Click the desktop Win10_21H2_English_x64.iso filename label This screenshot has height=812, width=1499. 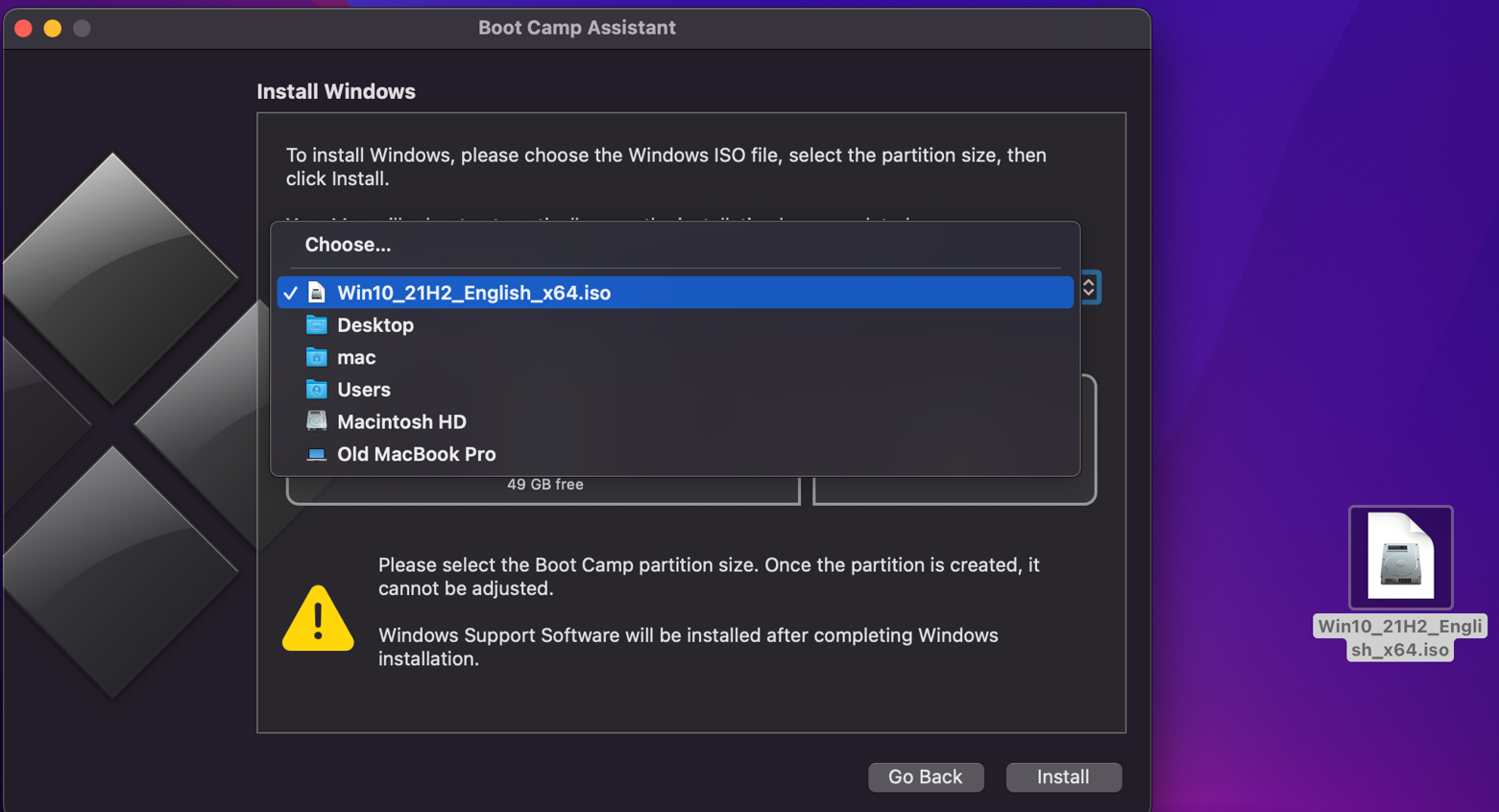1400,638
